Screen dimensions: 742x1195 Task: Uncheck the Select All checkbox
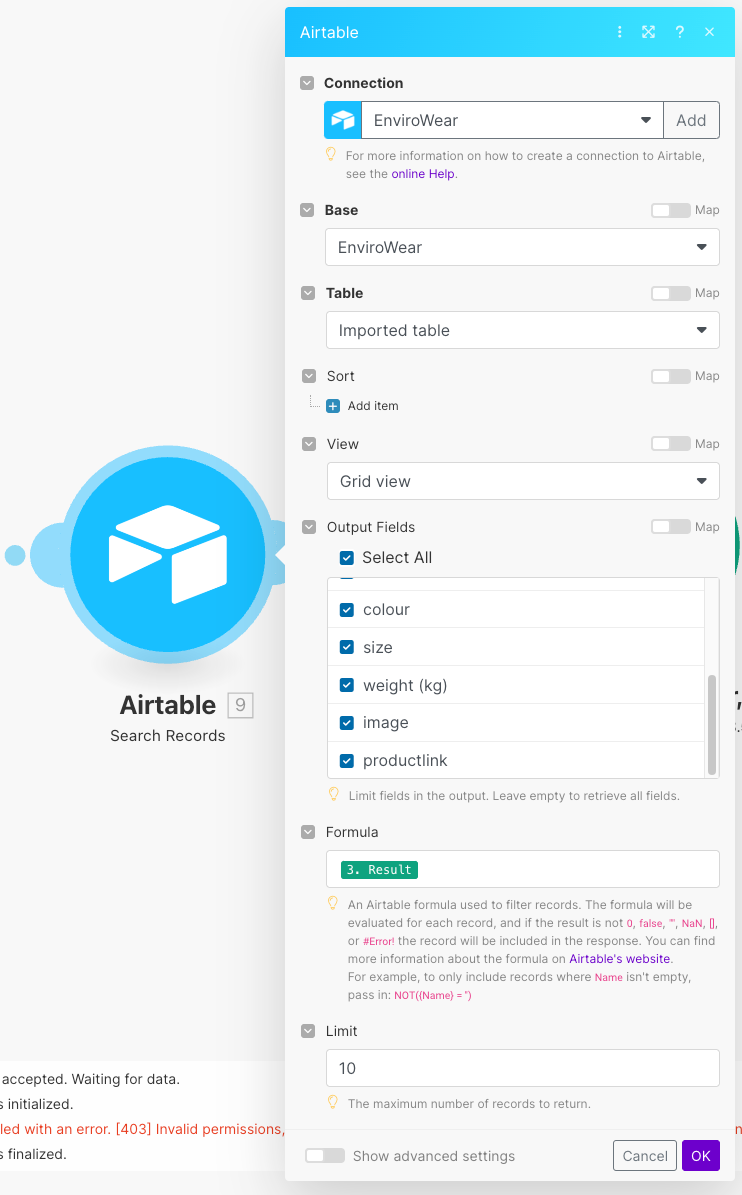(x=347, y=558)
